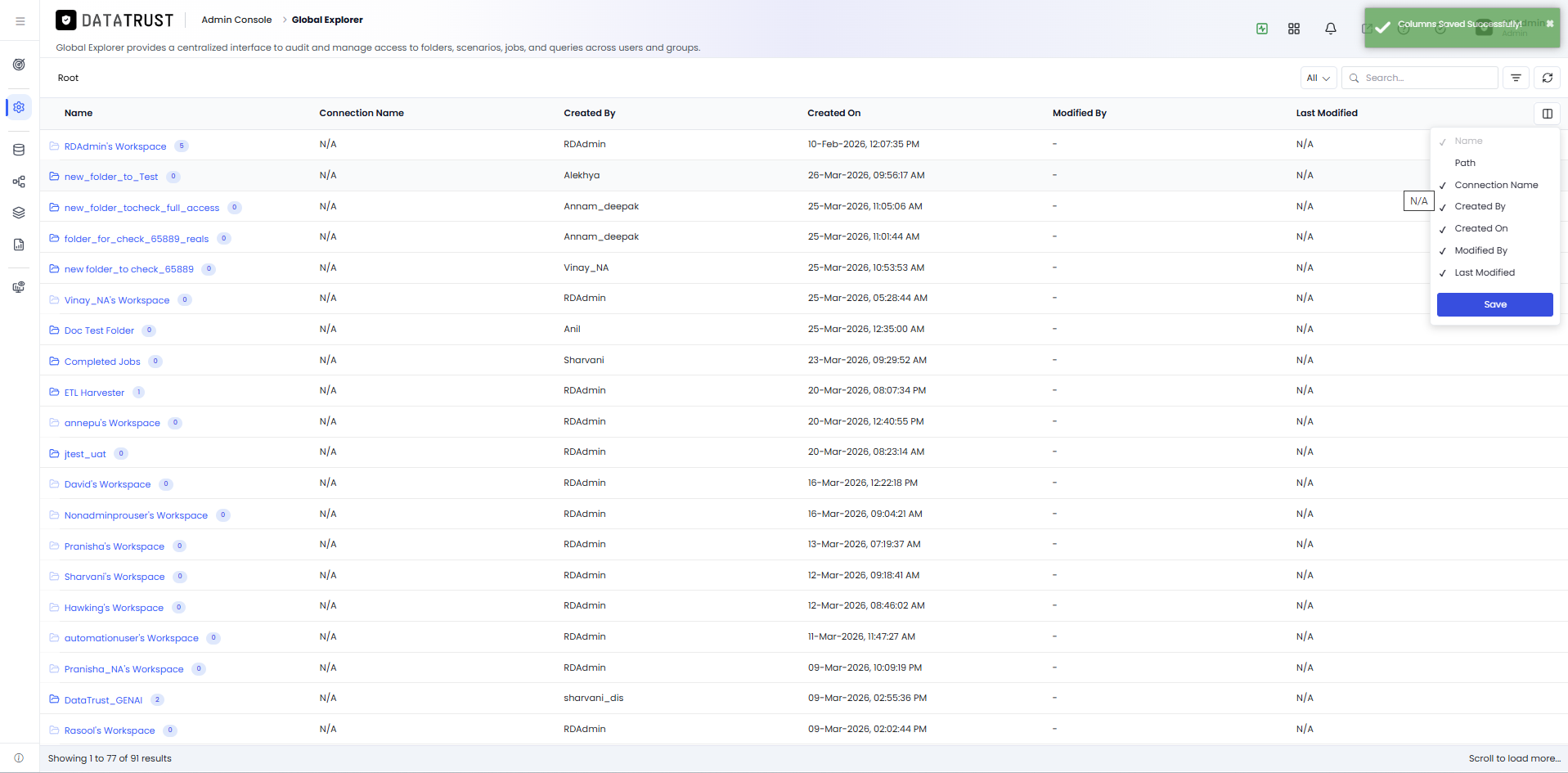The width and height of the screenshot is (1568, 773).
Task: Open the RDAdmin's Workspace folder
Action: (115, 146)
